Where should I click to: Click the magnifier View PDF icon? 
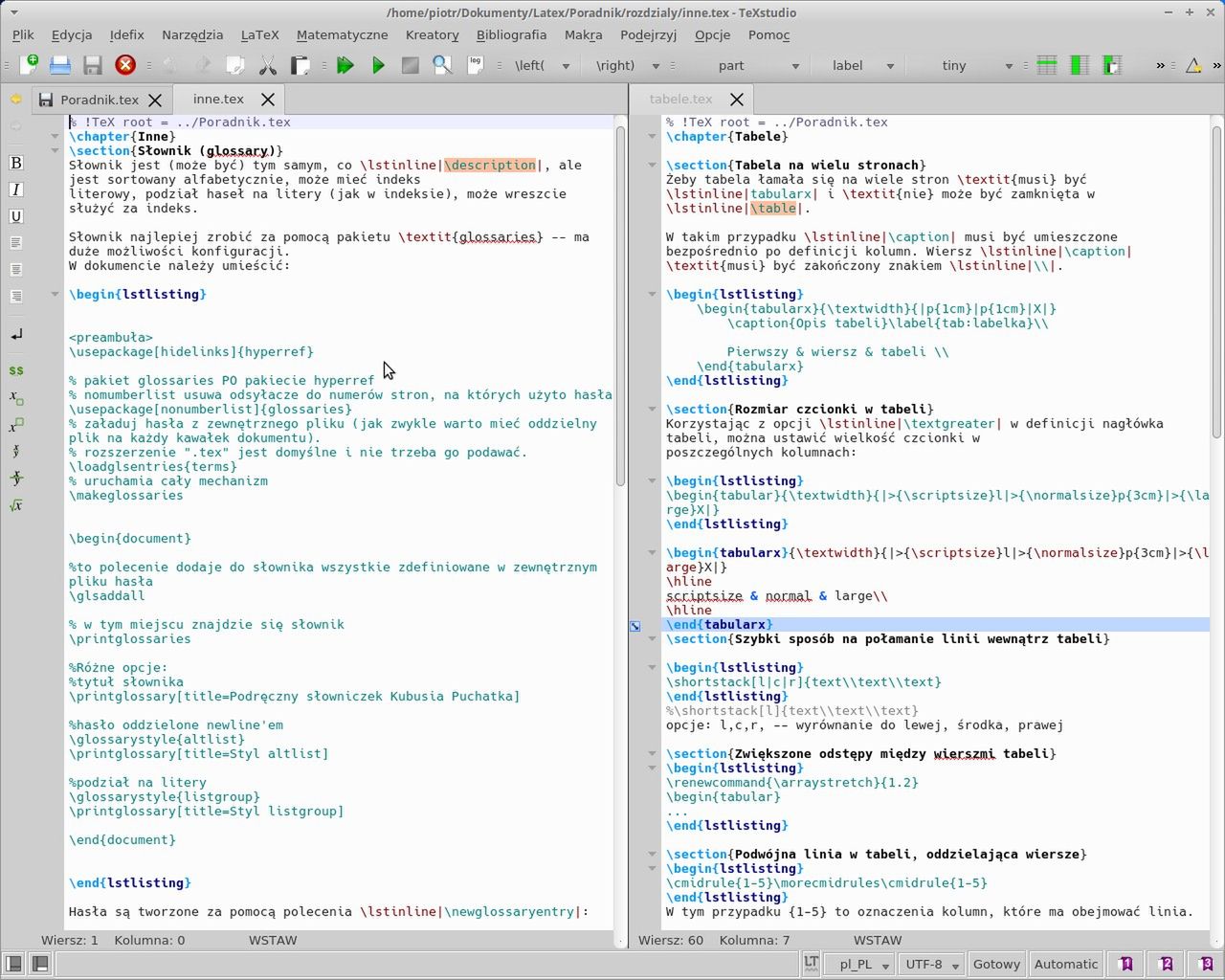click(442, 65)
